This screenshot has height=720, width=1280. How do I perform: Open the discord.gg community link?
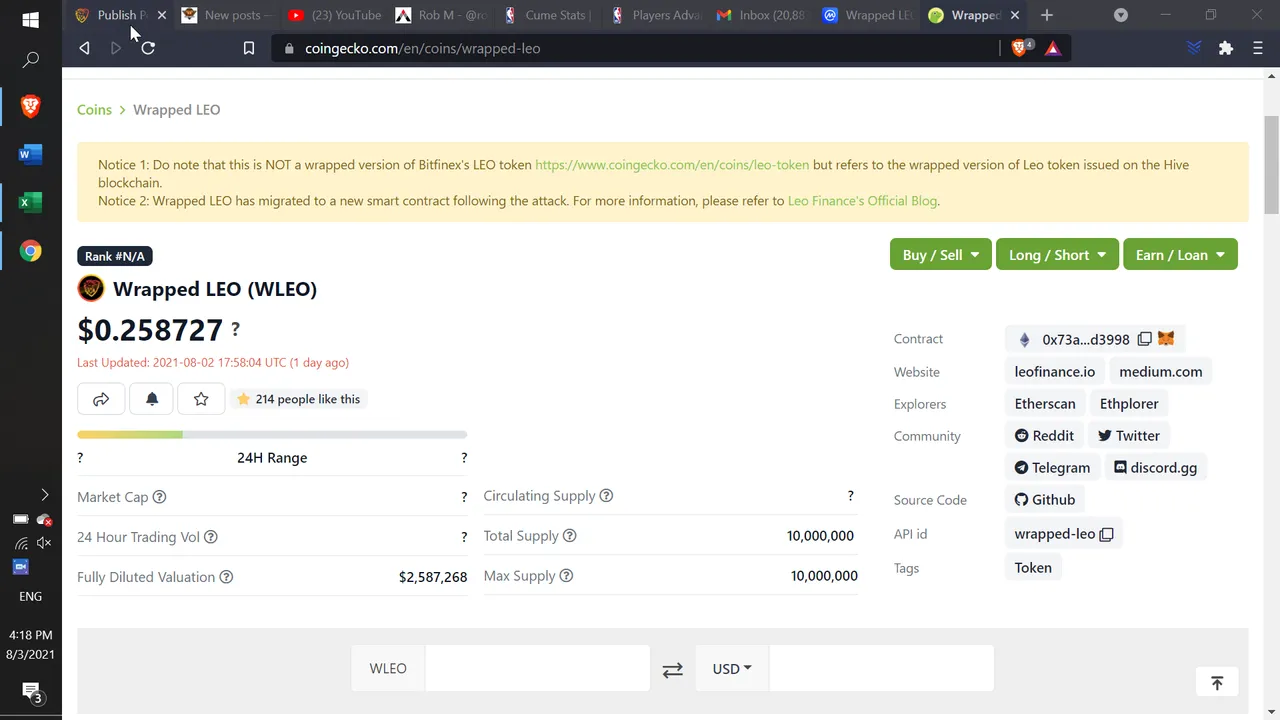pyautogui.click(x=1155, y=467)
